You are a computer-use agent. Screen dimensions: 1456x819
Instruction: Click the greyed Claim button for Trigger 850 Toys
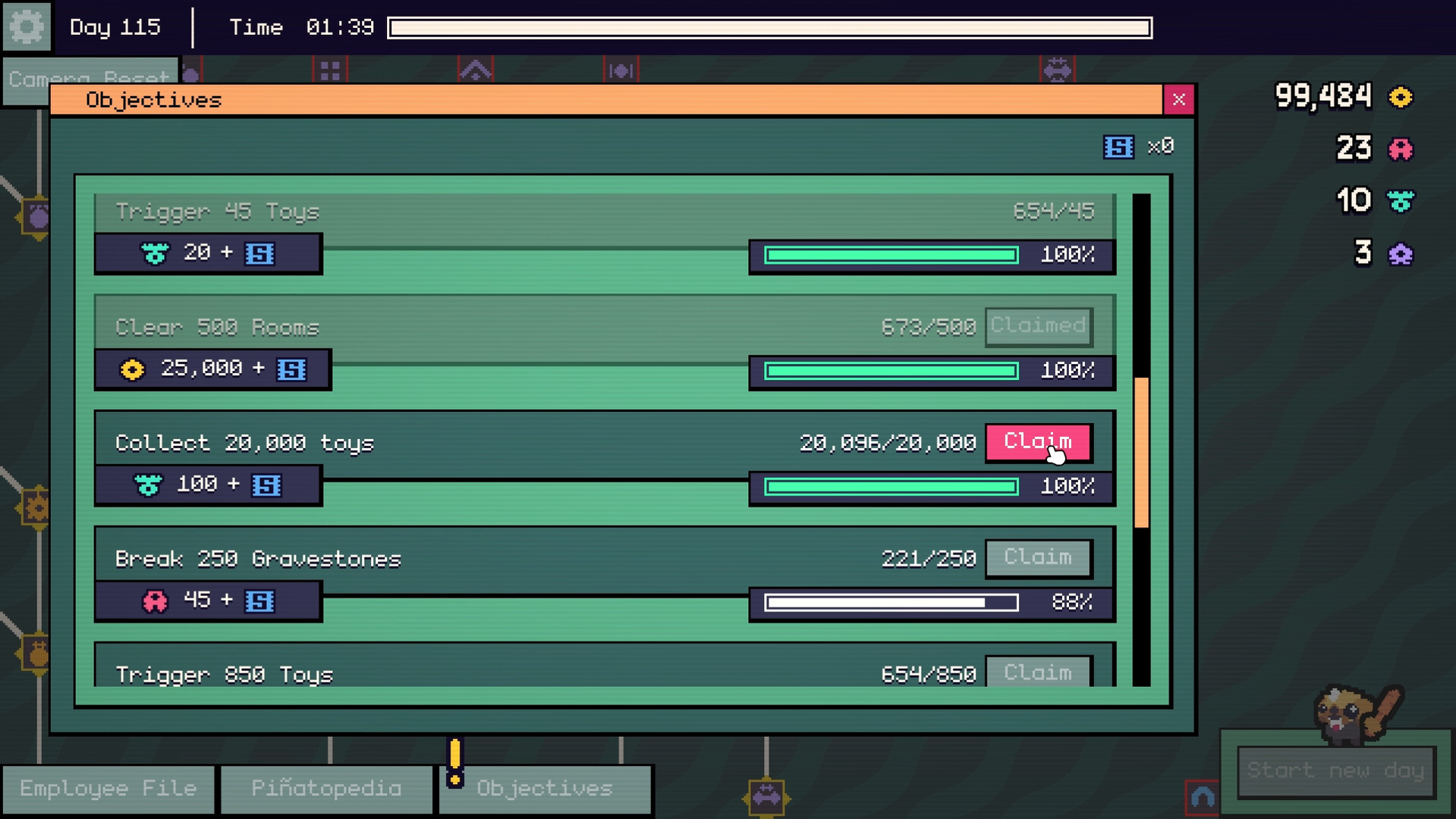(1038, 673)
